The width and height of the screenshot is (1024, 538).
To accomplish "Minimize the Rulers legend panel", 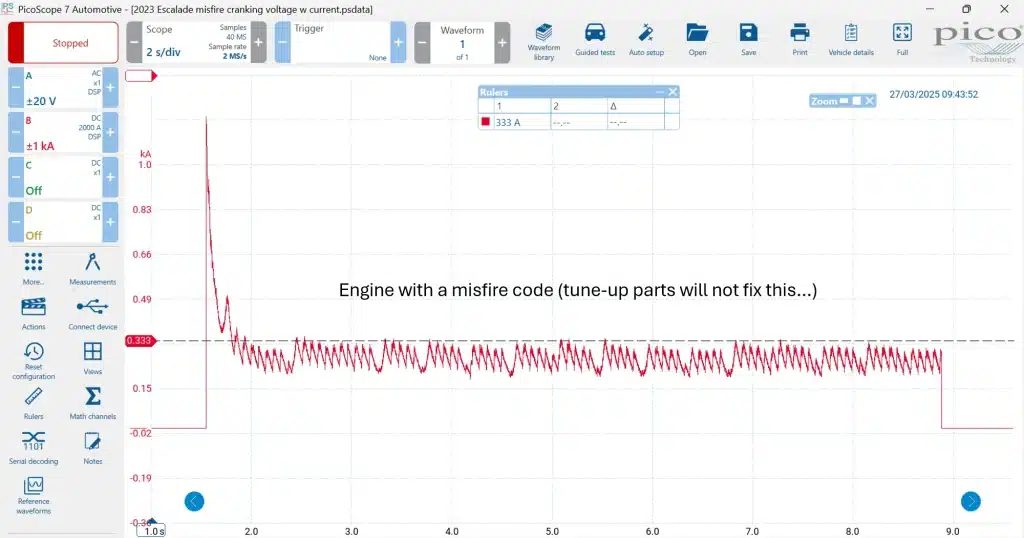I will point(660,92).
